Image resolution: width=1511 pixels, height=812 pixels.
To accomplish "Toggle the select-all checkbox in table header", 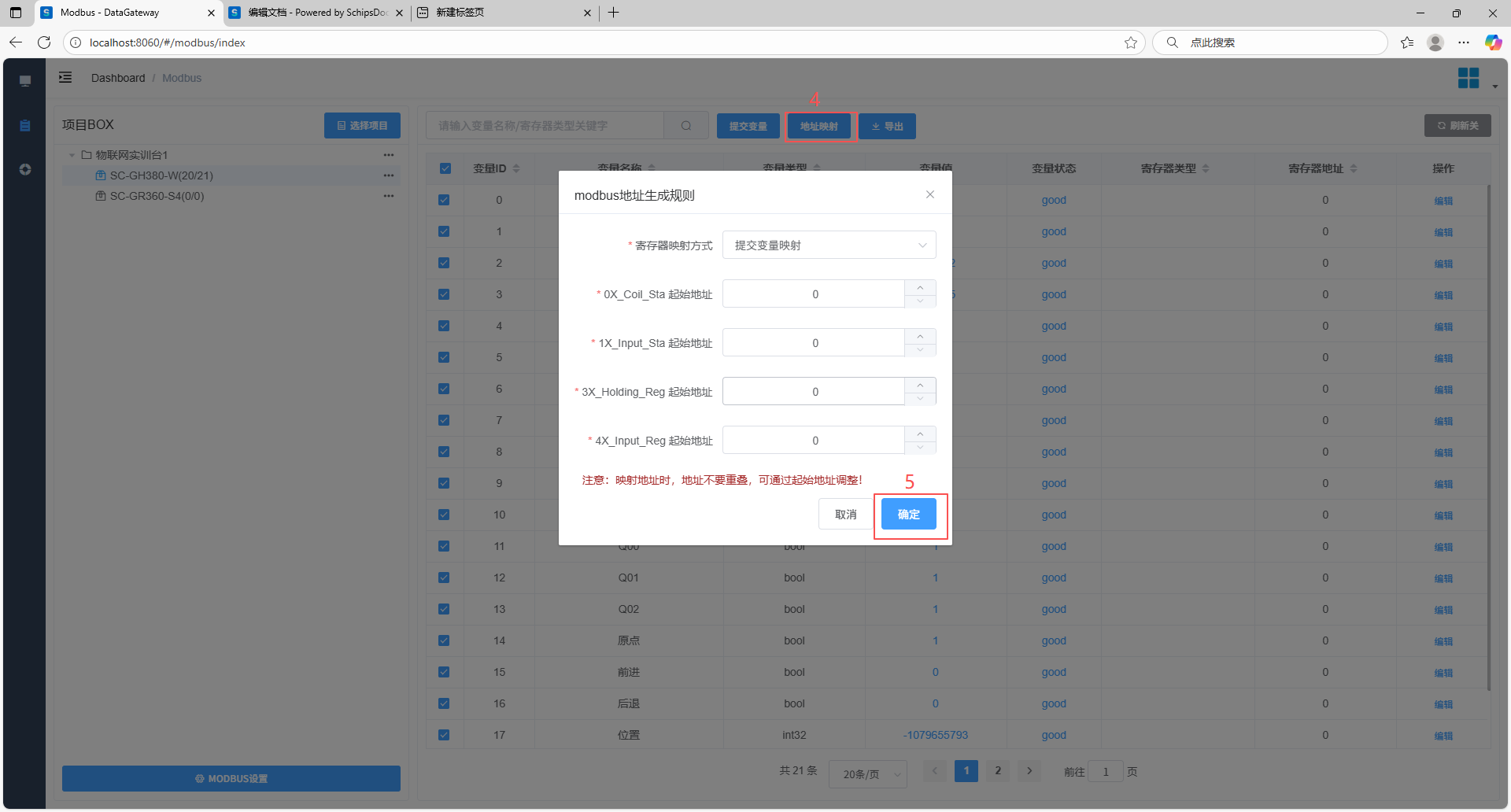I will click(445, 168).
